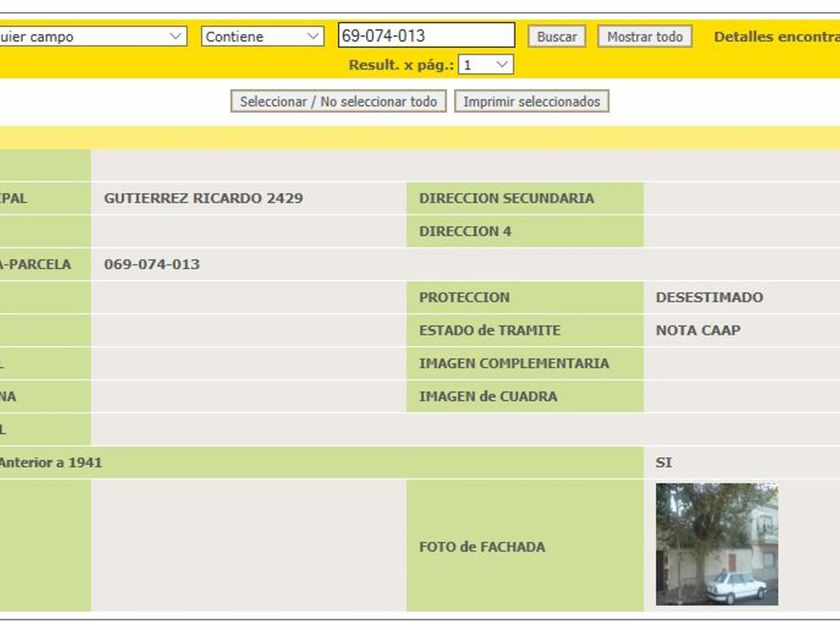Click the GUTIERREZ RICARDO 2429 address value
The image size is (840, 630).
point(204,198)
